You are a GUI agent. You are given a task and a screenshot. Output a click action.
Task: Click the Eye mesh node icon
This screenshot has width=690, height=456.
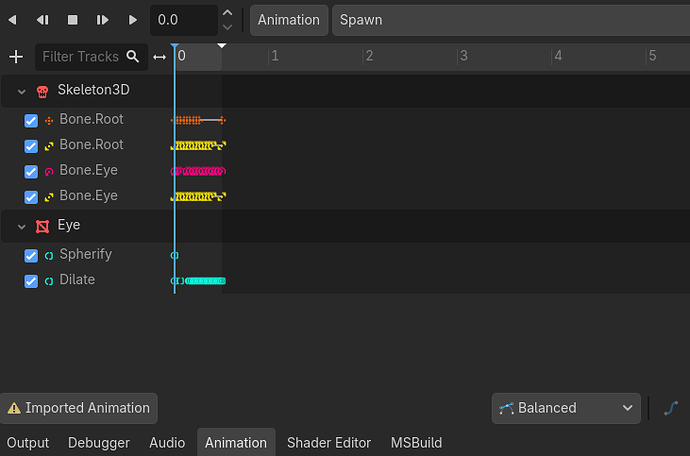click(x=42, y=227)
